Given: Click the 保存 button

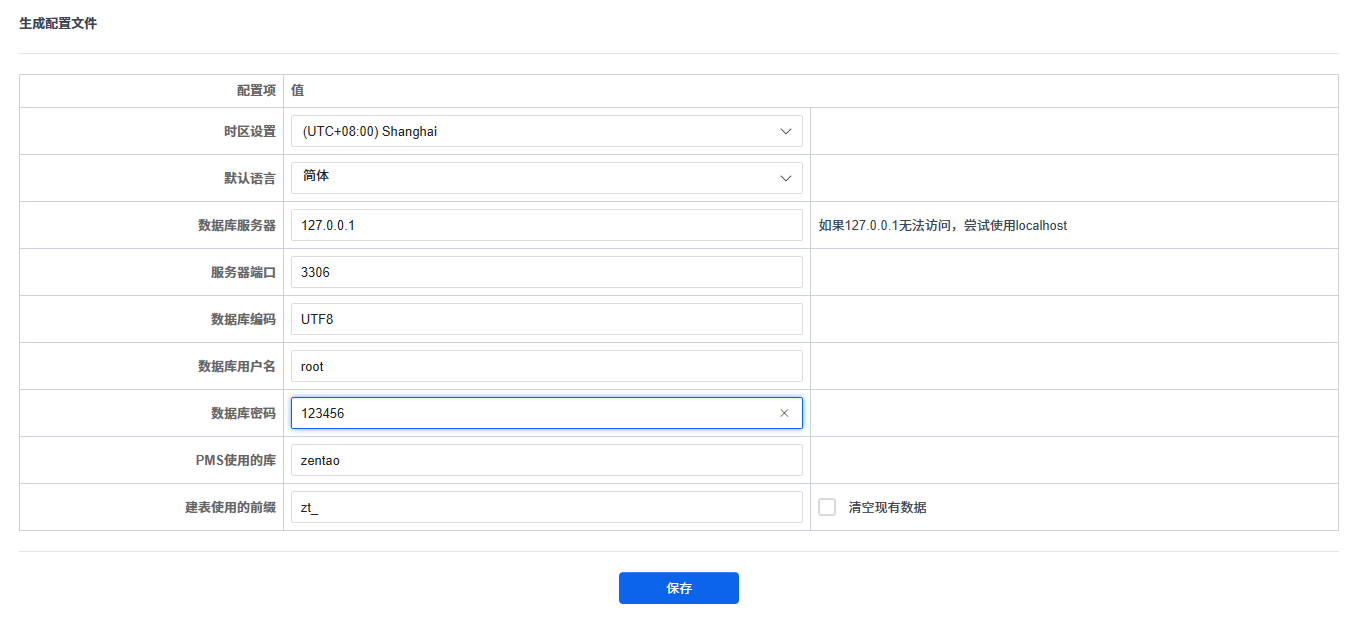Looking at the screenshot, I should pos(678,588).
